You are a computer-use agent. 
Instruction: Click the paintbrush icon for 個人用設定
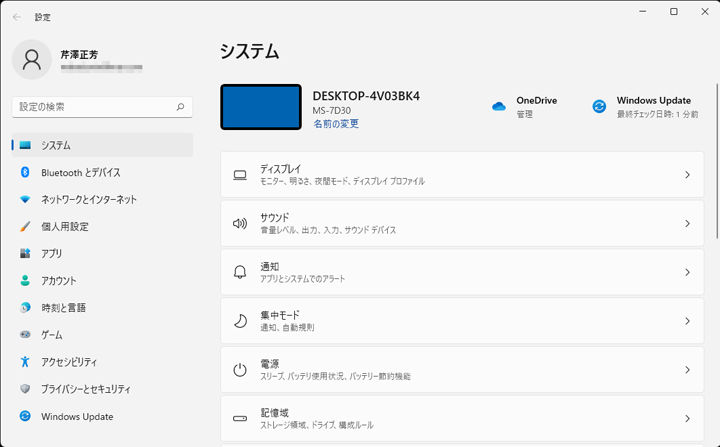pos(25,226)
